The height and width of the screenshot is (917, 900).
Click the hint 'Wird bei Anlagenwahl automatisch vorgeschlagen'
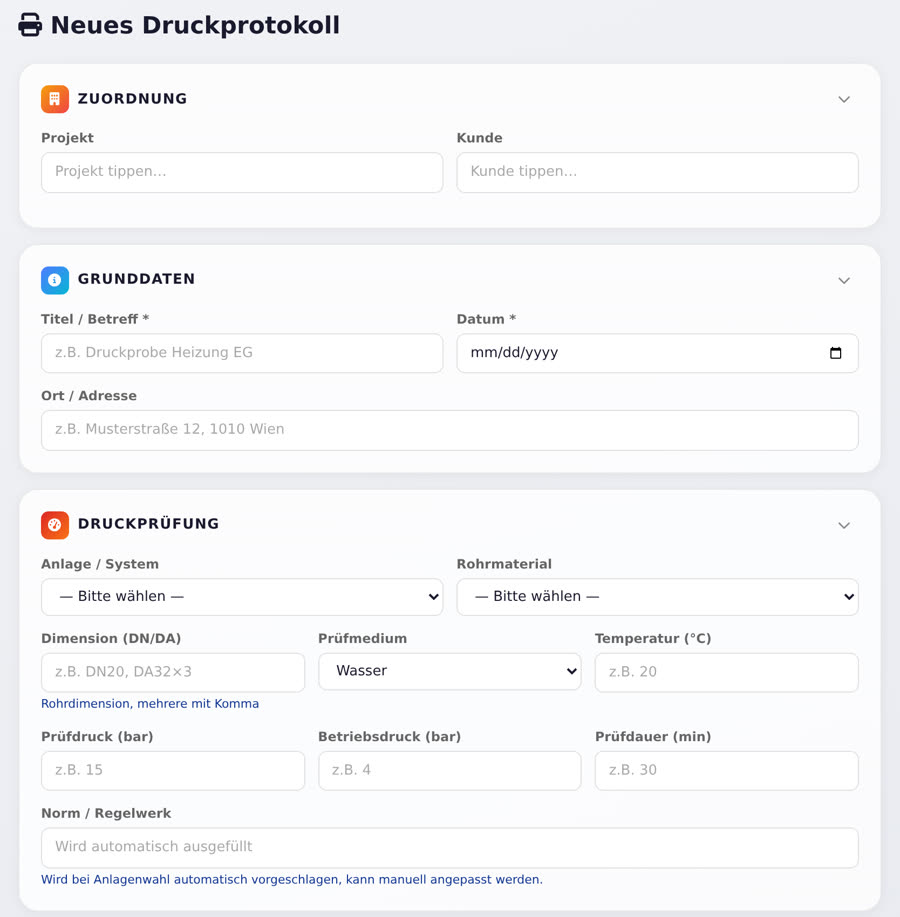coord(191,880)
